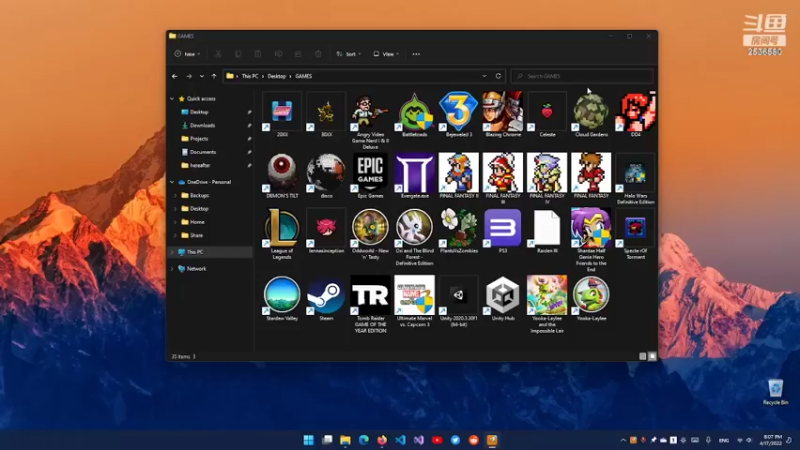Select Shantae Half Genie Hero shortcut
This screenshot has height=450, width=800.
[591, 238]
